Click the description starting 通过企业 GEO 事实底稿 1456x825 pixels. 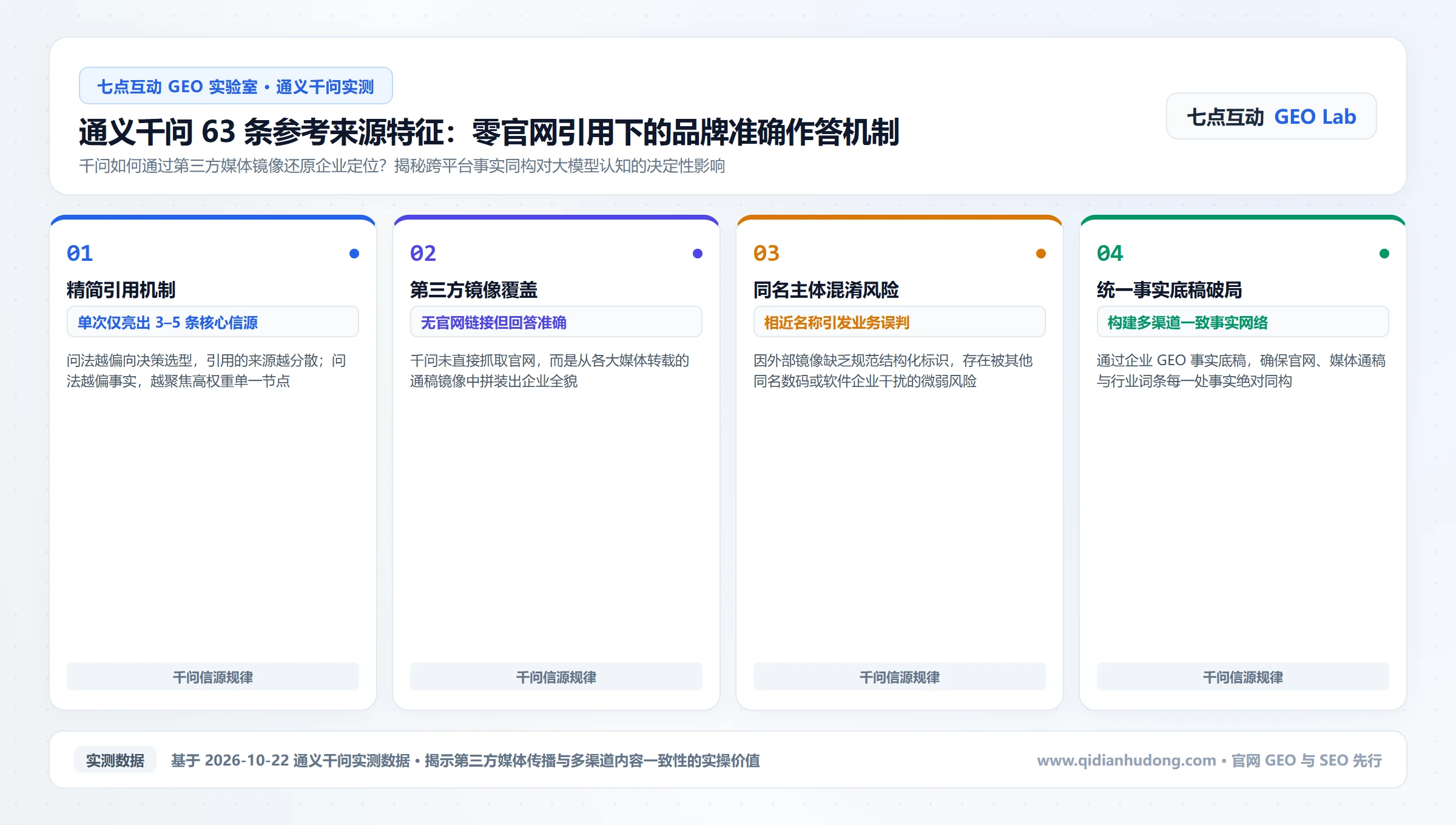point(1241,371)
